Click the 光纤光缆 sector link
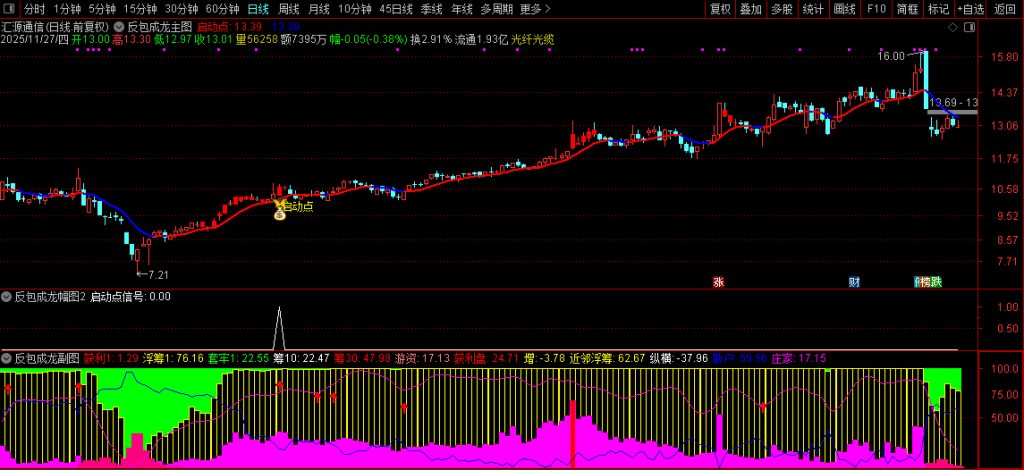 click(532, 39)
